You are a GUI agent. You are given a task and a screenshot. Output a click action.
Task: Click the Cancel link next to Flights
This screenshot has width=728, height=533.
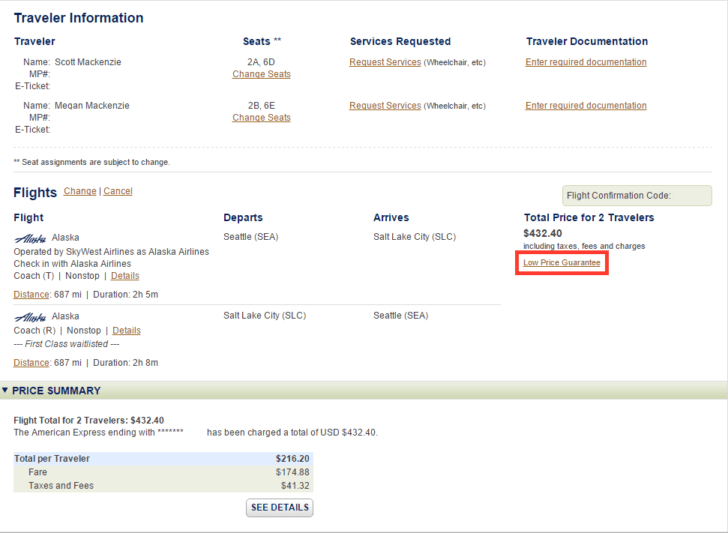point(118,191)
